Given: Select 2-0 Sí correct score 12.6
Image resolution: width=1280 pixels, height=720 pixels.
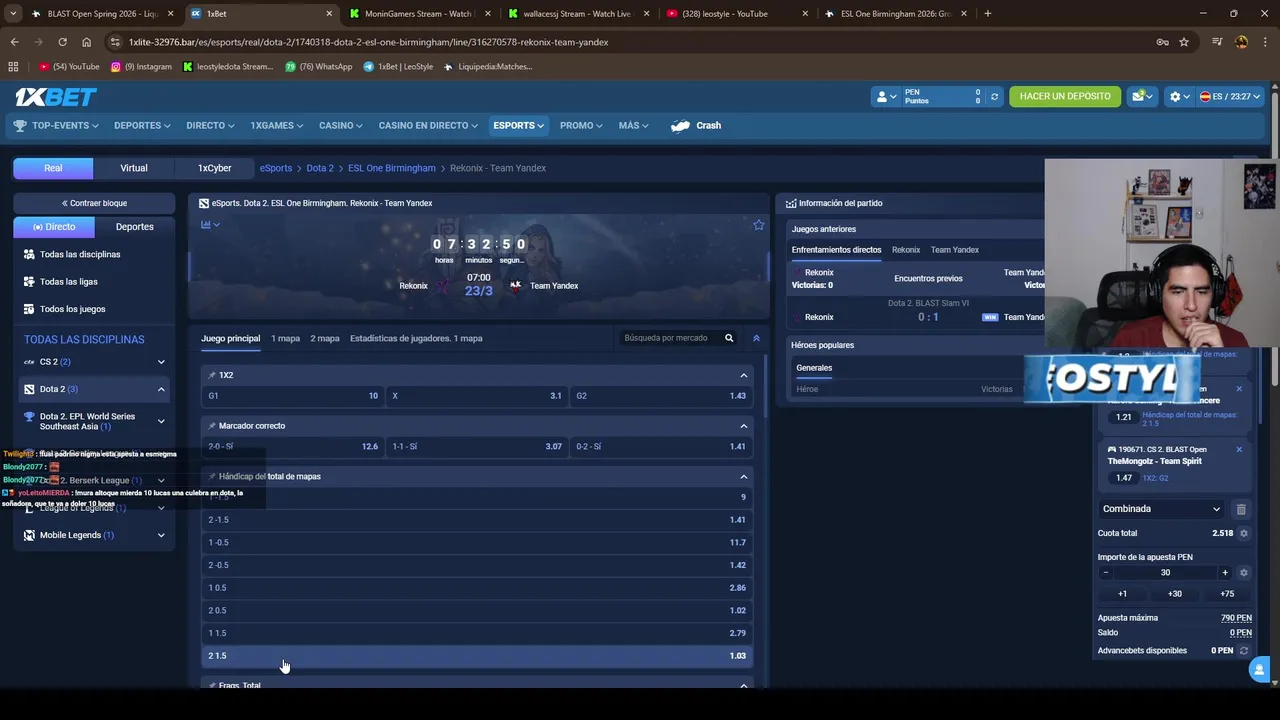Looking at the screenshot, I should 293,447.
